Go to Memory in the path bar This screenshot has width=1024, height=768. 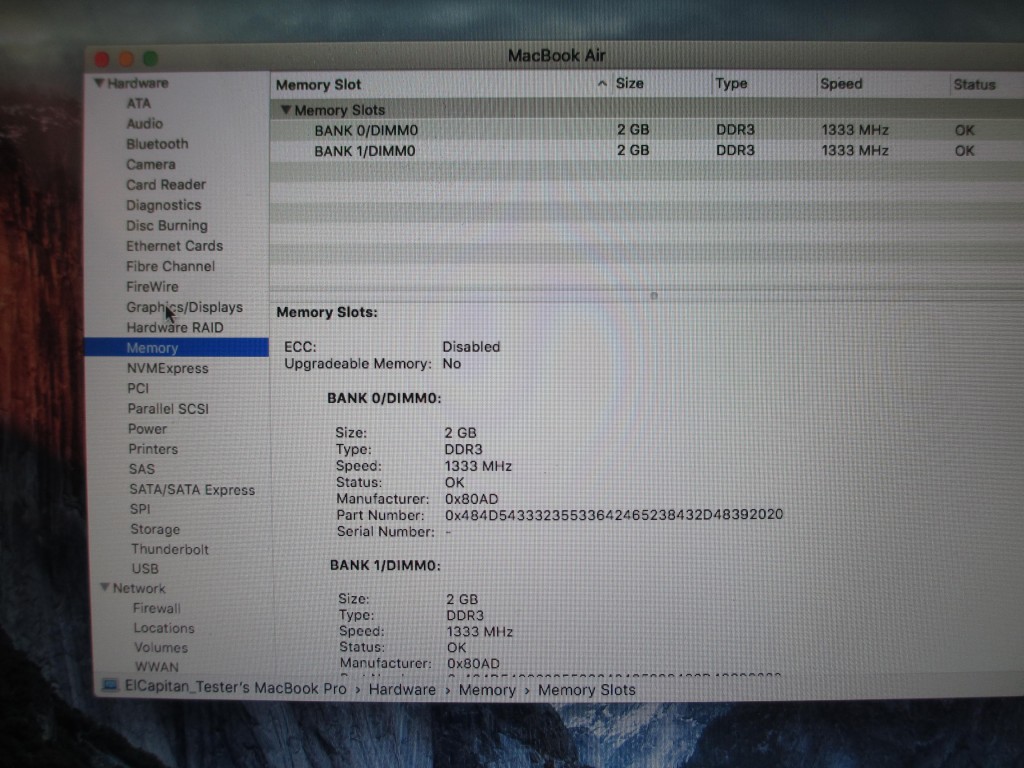pyautogui.click(x=487, y=690)
